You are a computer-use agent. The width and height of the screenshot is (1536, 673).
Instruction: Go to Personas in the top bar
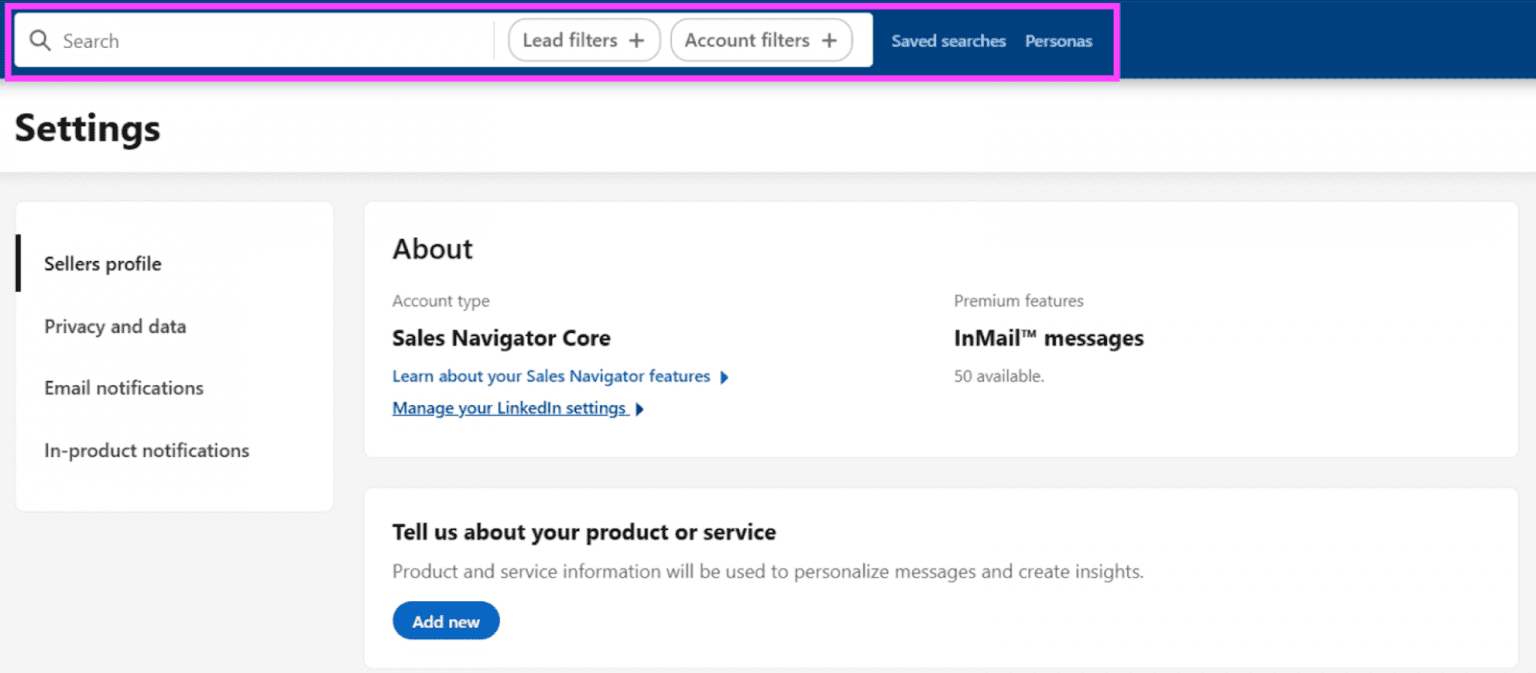click(x=1058, y=41)
